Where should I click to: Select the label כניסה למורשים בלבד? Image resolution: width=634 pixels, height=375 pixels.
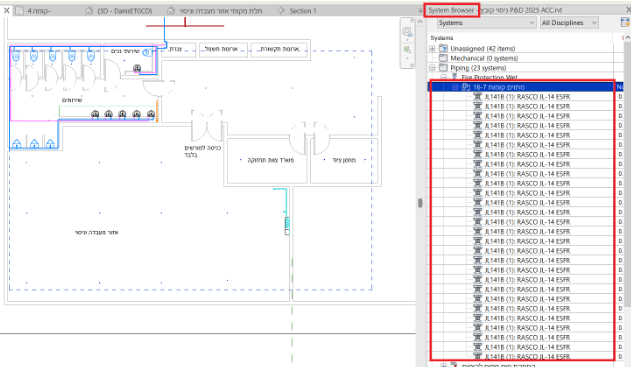(x=203, y=151)
